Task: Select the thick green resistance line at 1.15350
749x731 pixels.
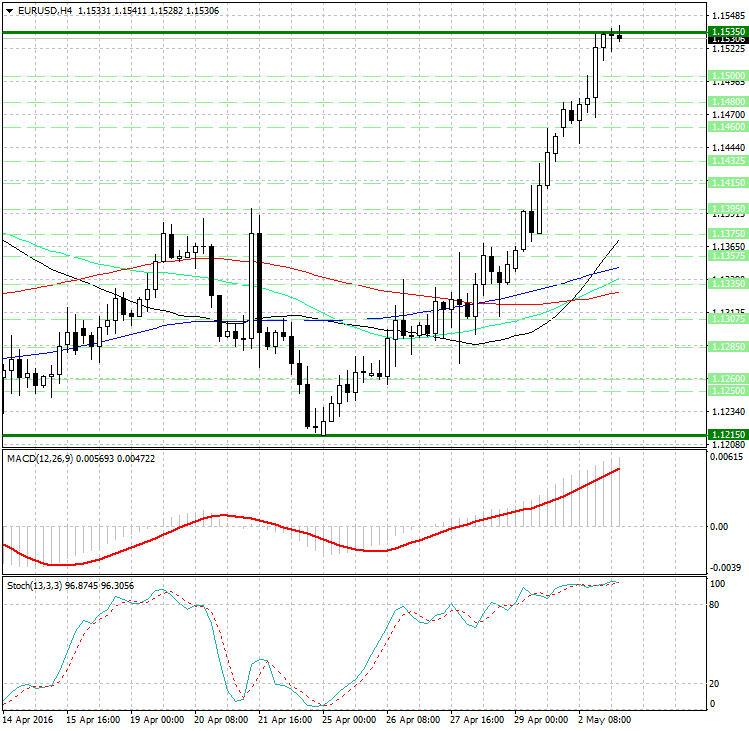Action: click(x=354, y=32)
